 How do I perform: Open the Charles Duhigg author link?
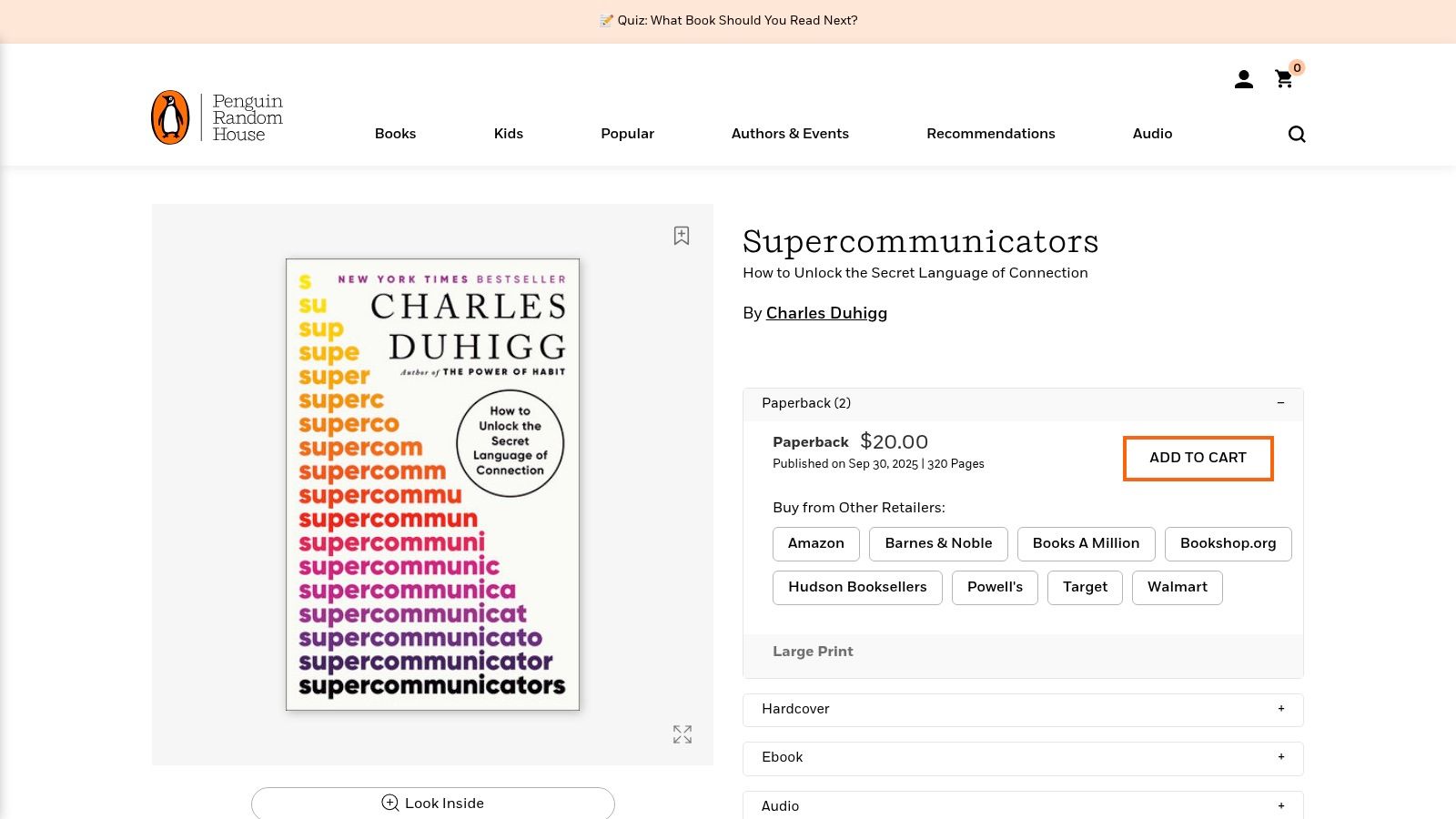click(826, 314)
